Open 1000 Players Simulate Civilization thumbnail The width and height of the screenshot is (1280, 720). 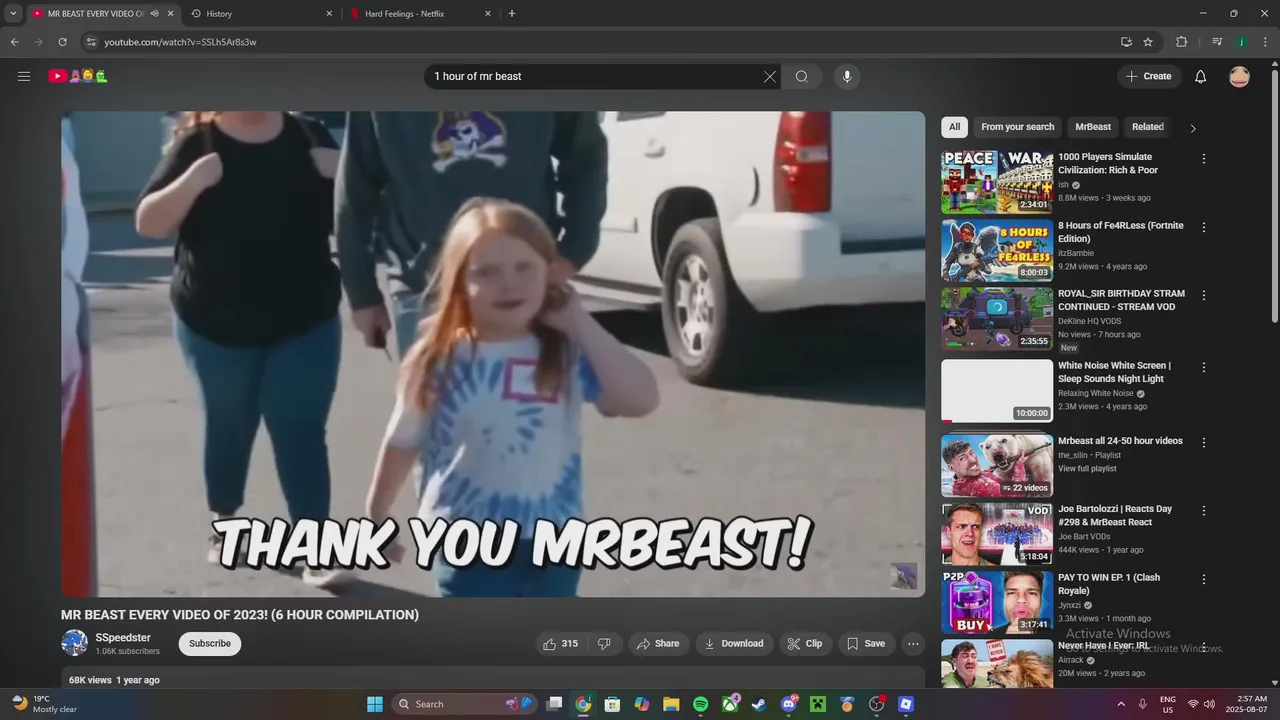tap(997, 182)
